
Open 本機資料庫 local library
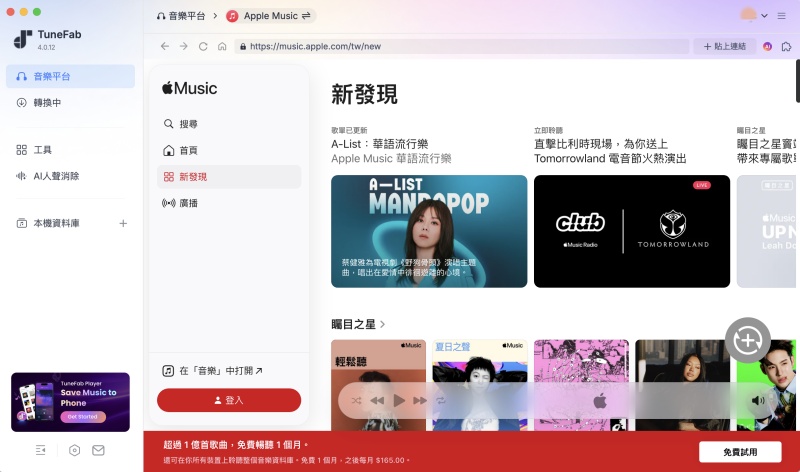(56, 223)
